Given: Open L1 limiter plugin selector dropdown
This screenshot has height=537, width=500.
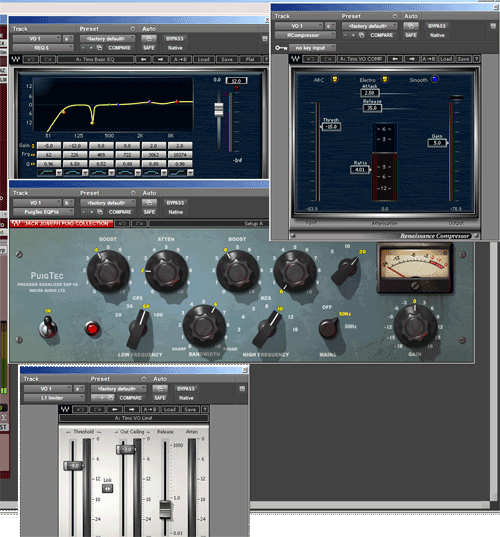Looking at the screenshot, I should coord(54,398).
